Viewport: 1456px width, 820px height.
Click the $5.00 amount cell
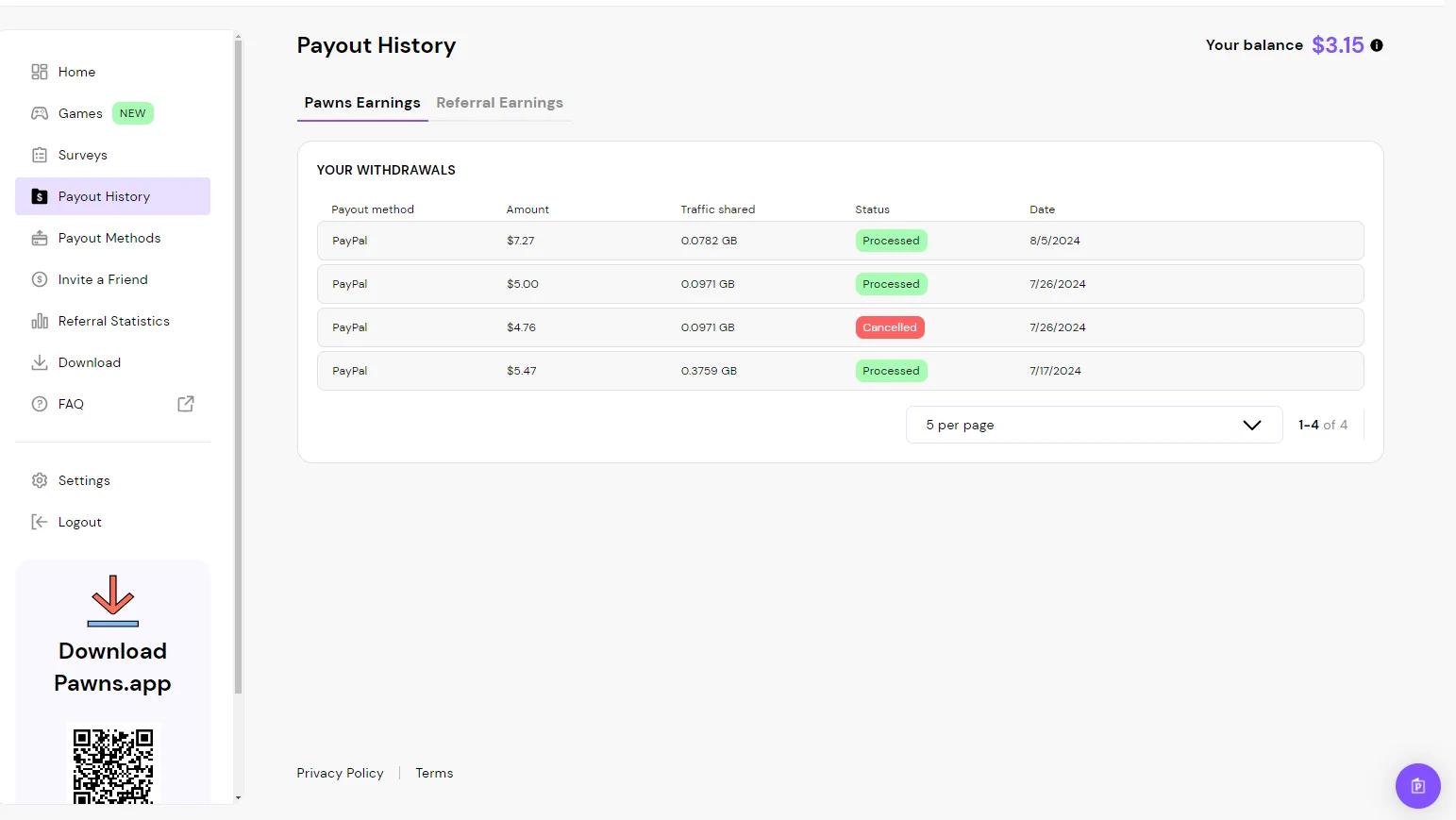pos(523,284)
